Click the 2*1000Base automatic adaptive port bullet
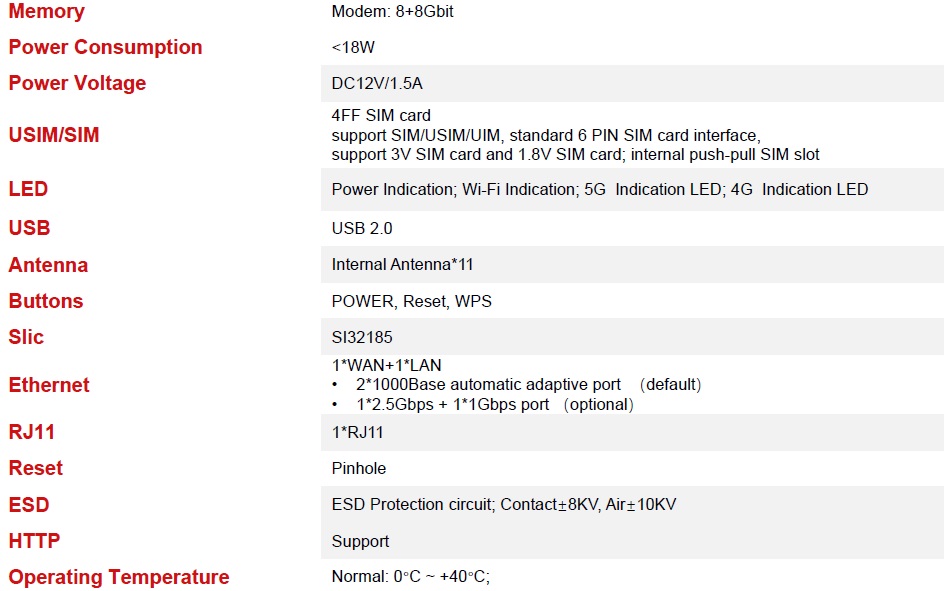 point(488,385)
